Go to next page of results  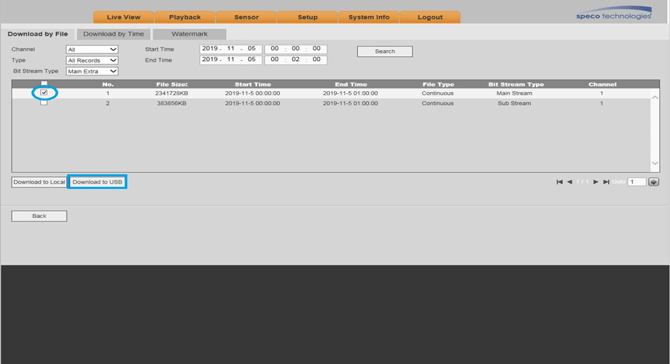coord(595,182)
